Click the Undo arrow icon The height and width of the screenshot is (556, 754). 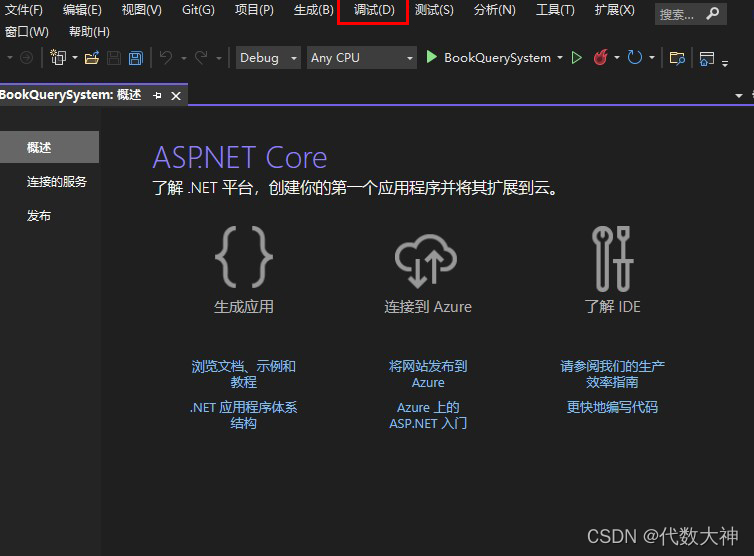166,58
